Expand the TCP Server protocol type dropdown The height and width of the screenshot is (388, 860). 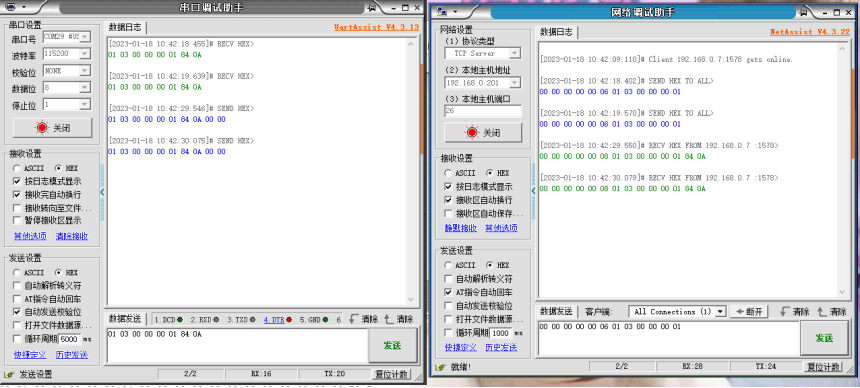click(514, 53)
